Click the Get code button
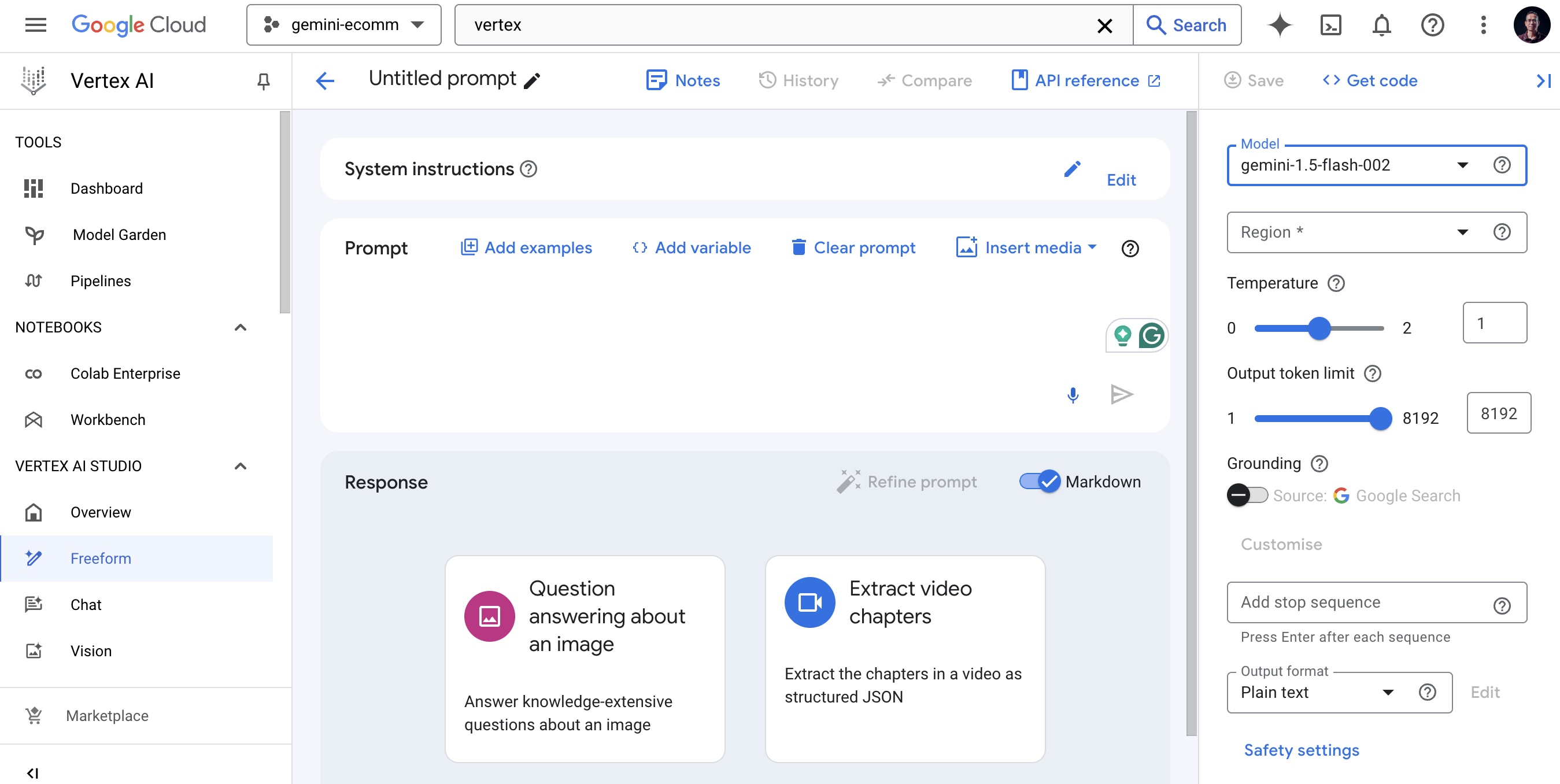This screenshot has height=784, width=1560. tap(1369, 80)
